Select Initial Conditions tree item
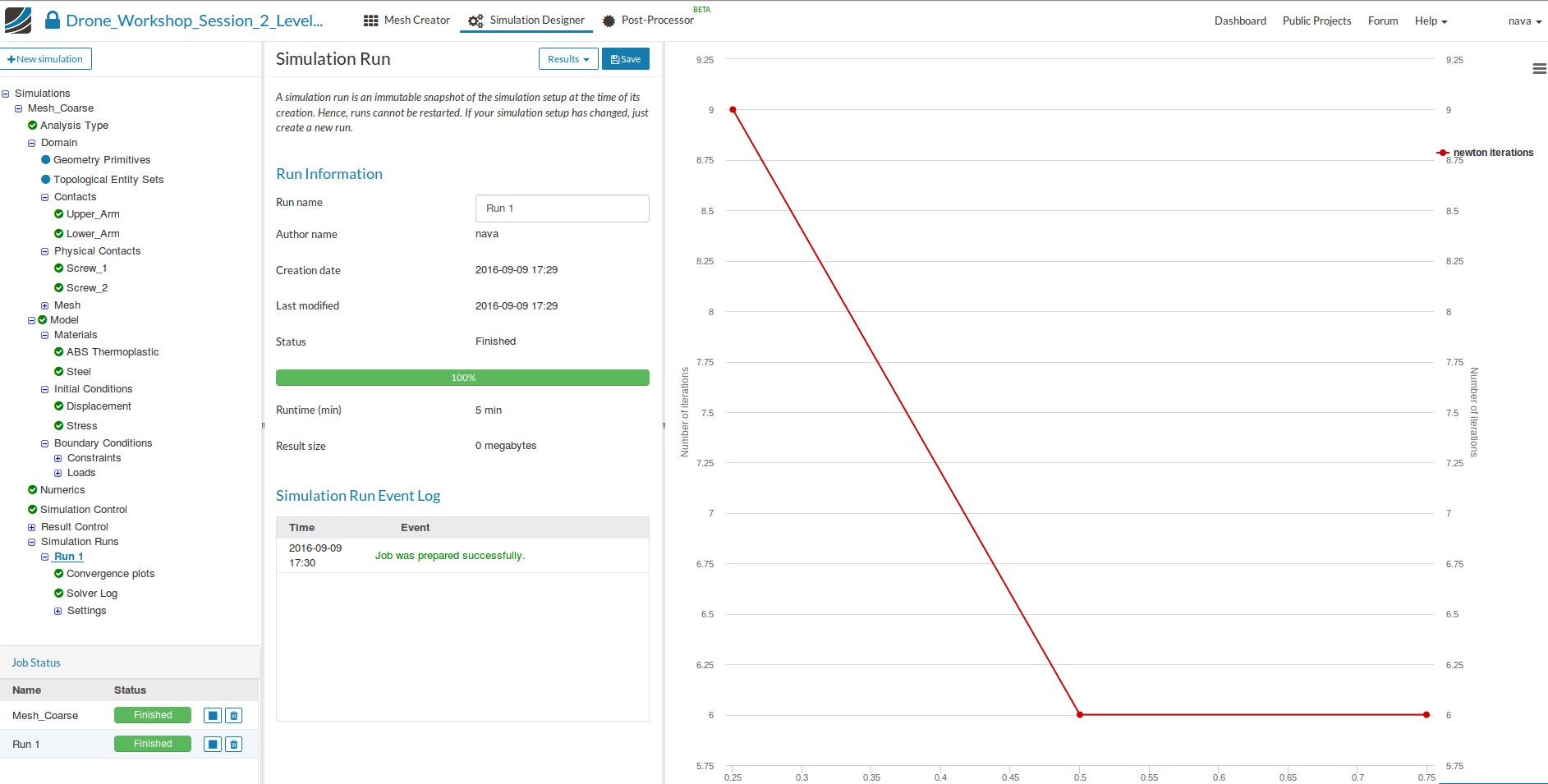This screenshot has width=1548, height=784. pyautogui.click(x=94, y=389)
